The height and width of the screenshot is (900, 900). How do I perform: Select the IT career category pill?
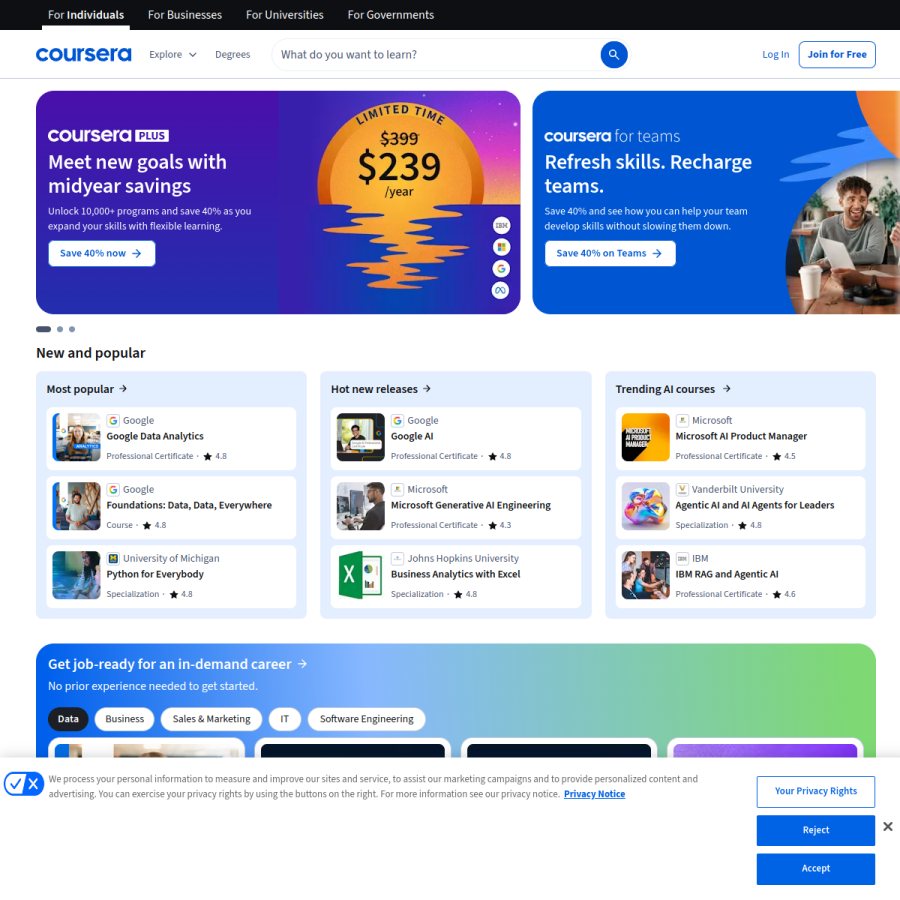tap(285, 719)
